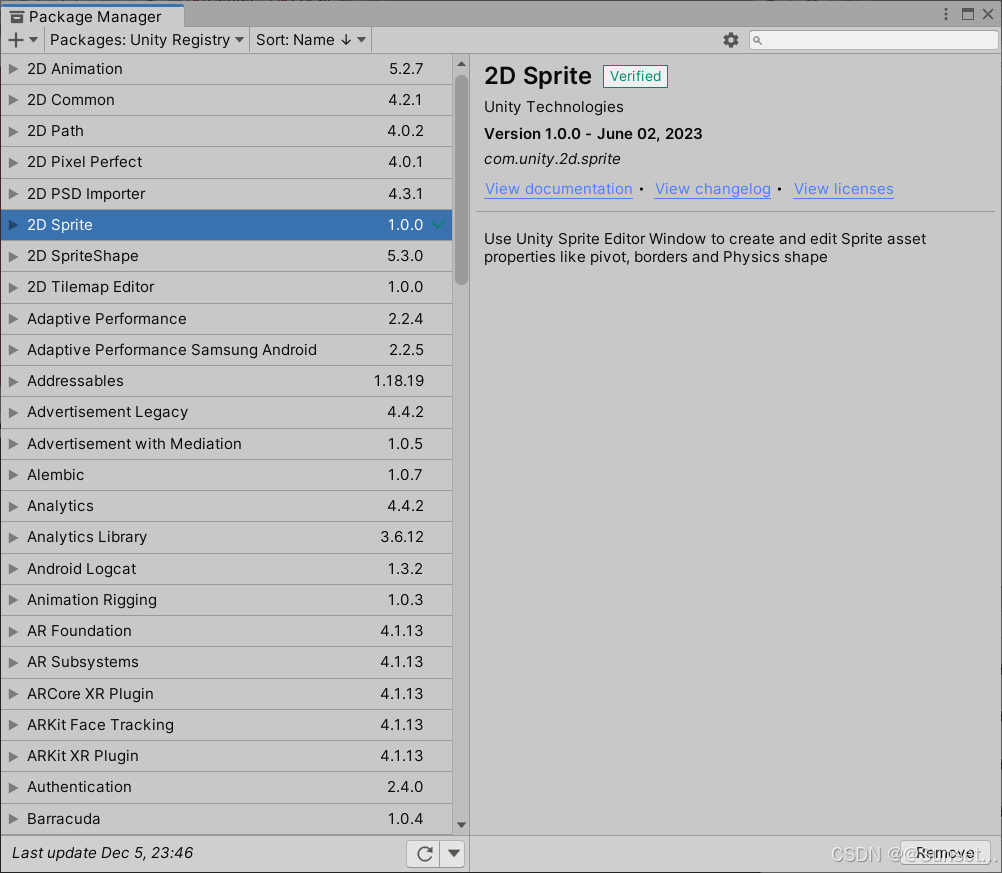This screenshot has width=1002, height=873.
Task: Expand 2D Tilemap Editor package arrow
Action: pyautogui.click(x=13, y=288)
